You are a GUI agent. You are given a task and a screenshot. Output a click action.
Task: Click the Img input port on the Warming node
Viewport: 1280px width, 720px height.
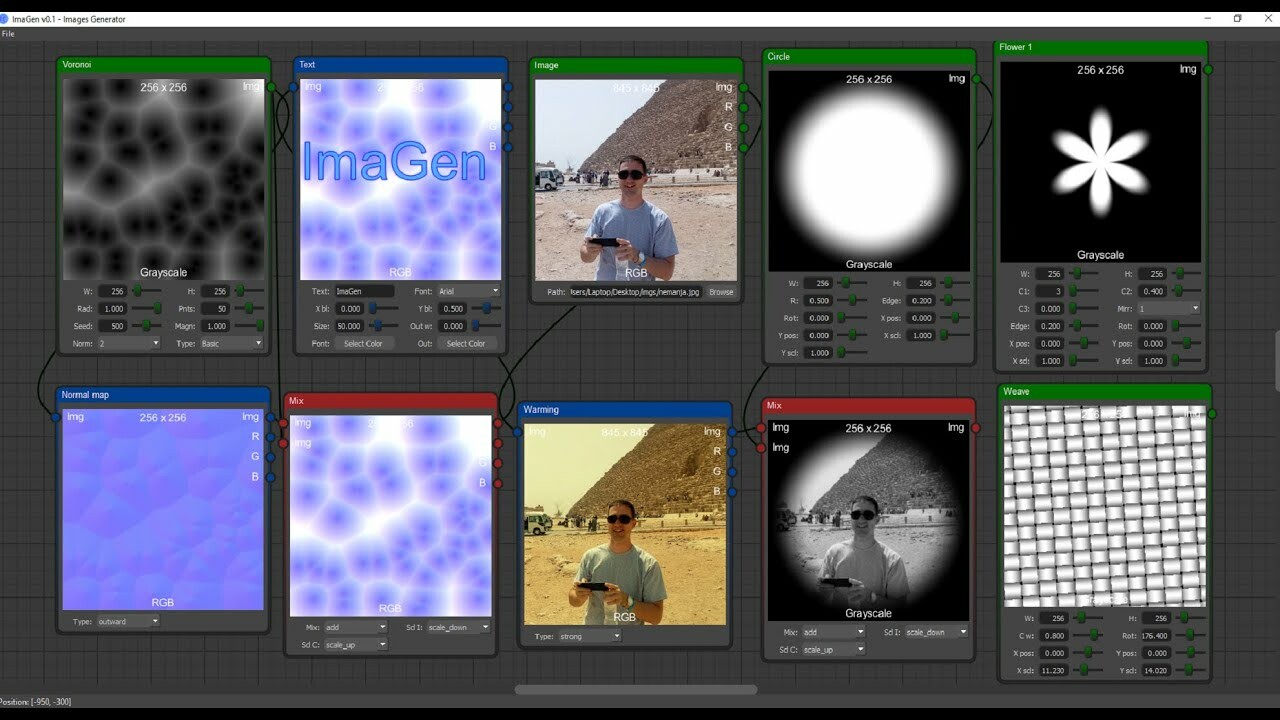(x=516, y=432)
